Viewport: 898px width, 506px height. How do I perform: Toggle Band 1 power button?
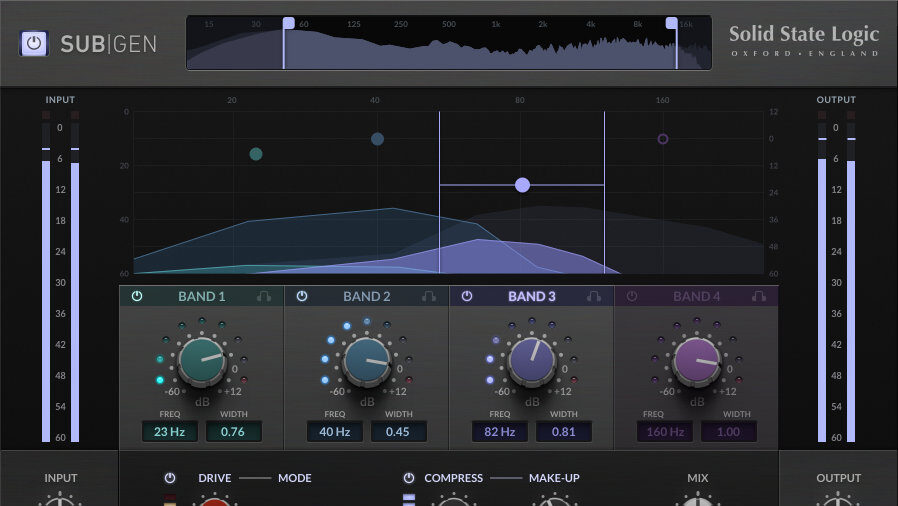pyautogui.click(x=137, y=296)
